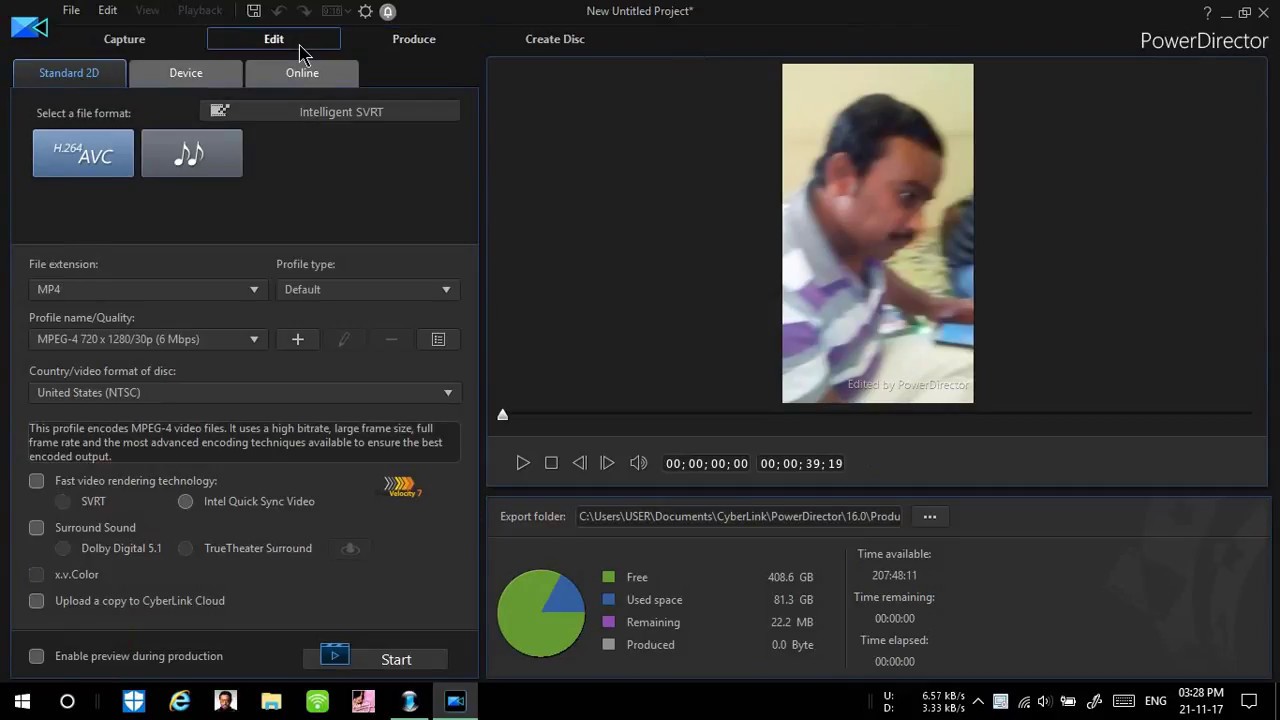This screenshot has width=1280, height=720.
Task: Open the Country/video format dropdown
Action: (x=243, y=392)
